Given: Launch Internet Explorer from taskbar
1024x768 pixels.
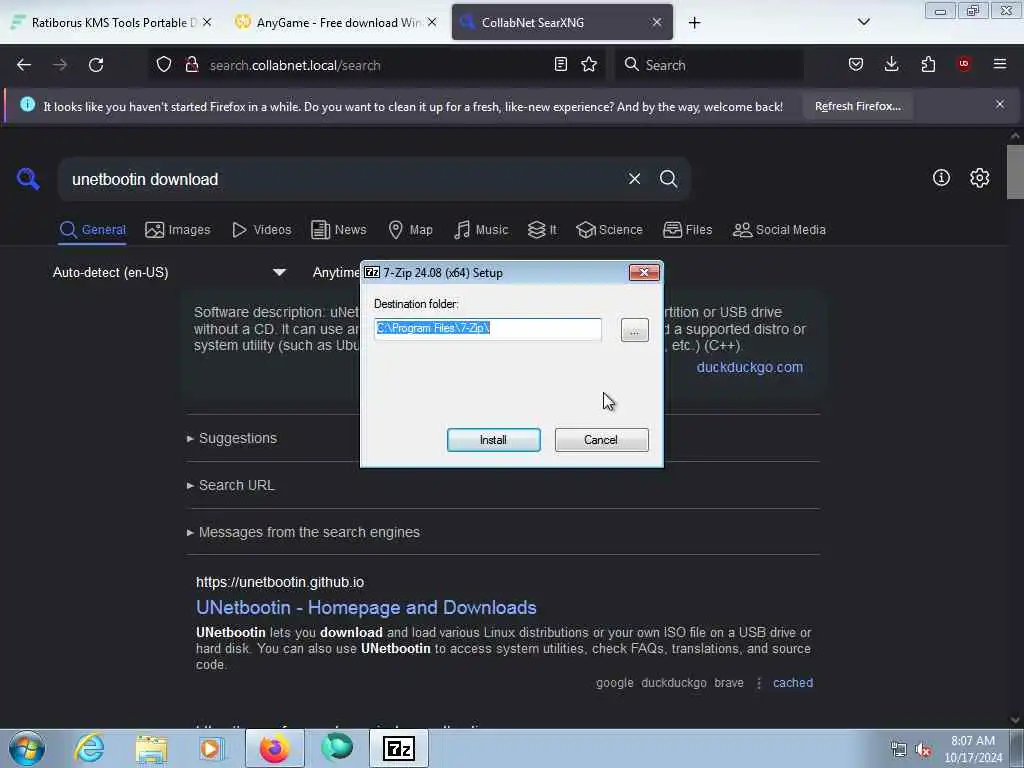Looking at the screenshot, I should coord(89,748).
